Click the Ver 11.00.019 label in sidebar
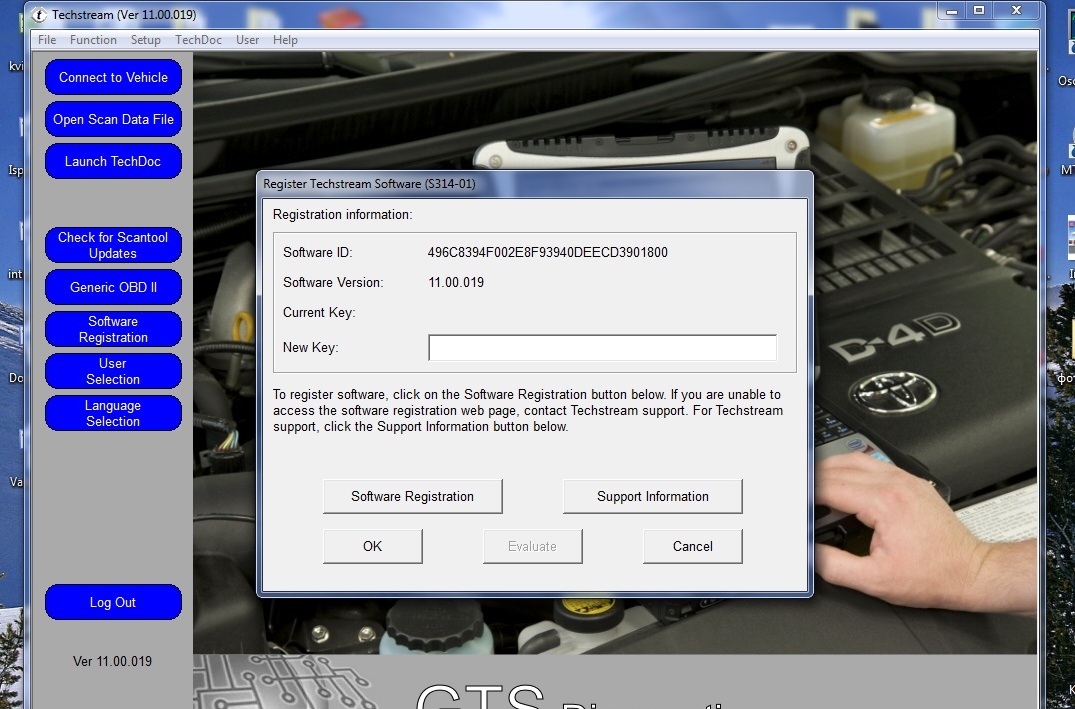The height and width of the screenshot is (709, 1075). 112,662
